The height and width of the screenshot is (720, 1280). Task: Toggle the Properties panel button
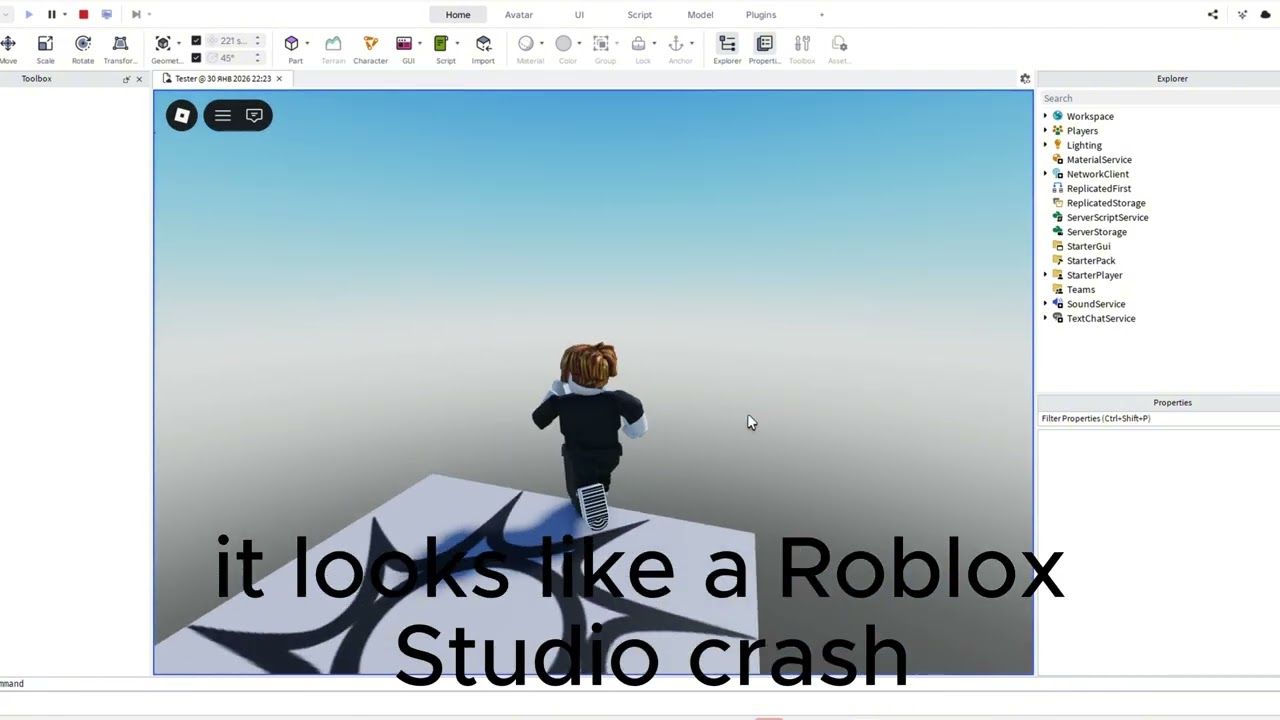(x=764, y=48)
